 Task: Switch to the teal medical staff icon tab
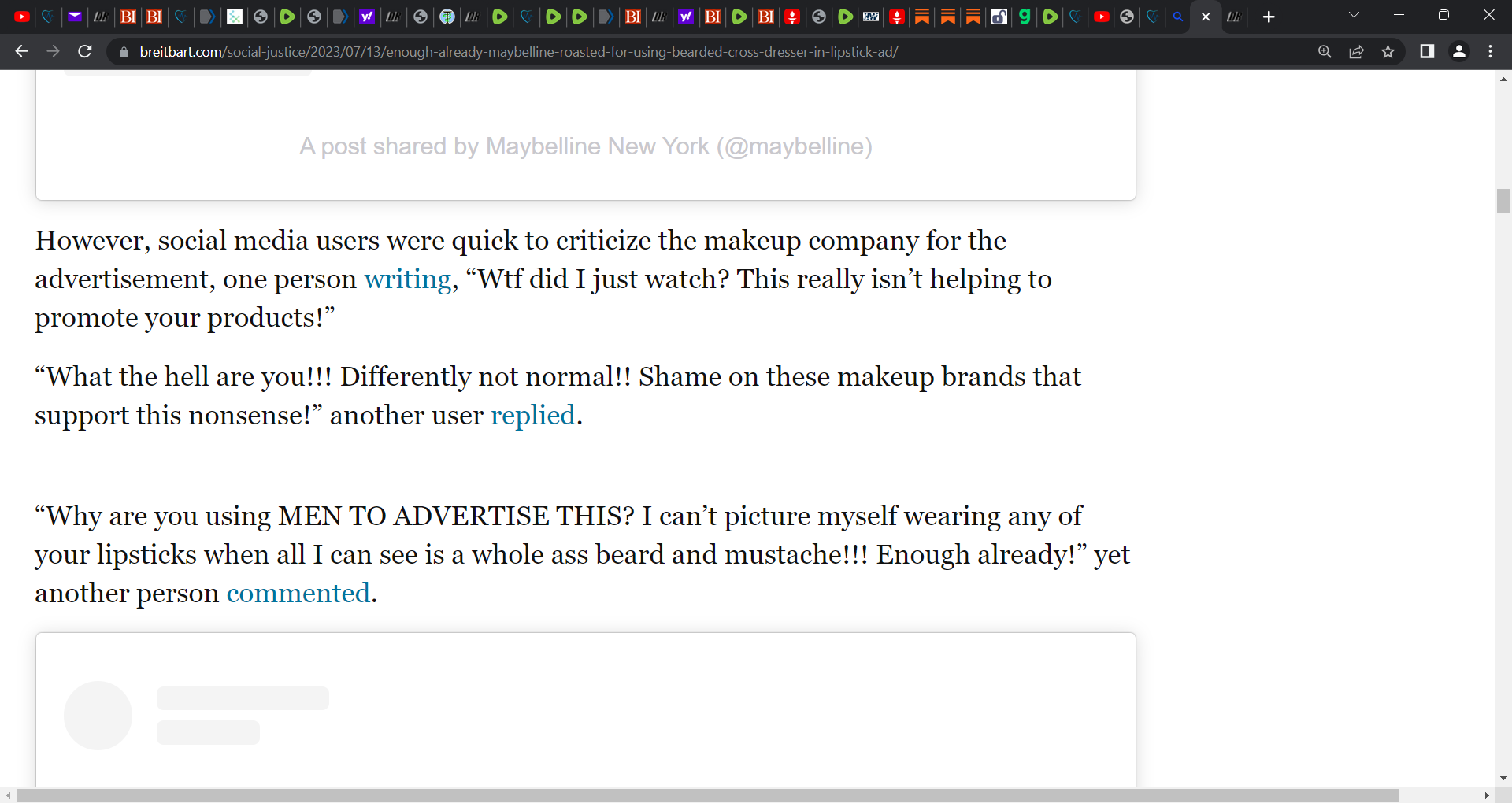pos(447,17)
